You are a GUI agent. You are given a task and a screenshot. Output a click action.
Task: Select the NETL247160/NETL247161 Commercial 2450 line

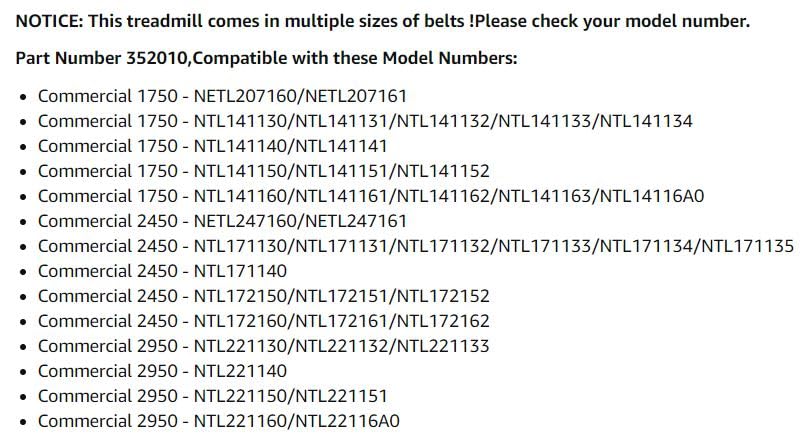tap(223, 221)
